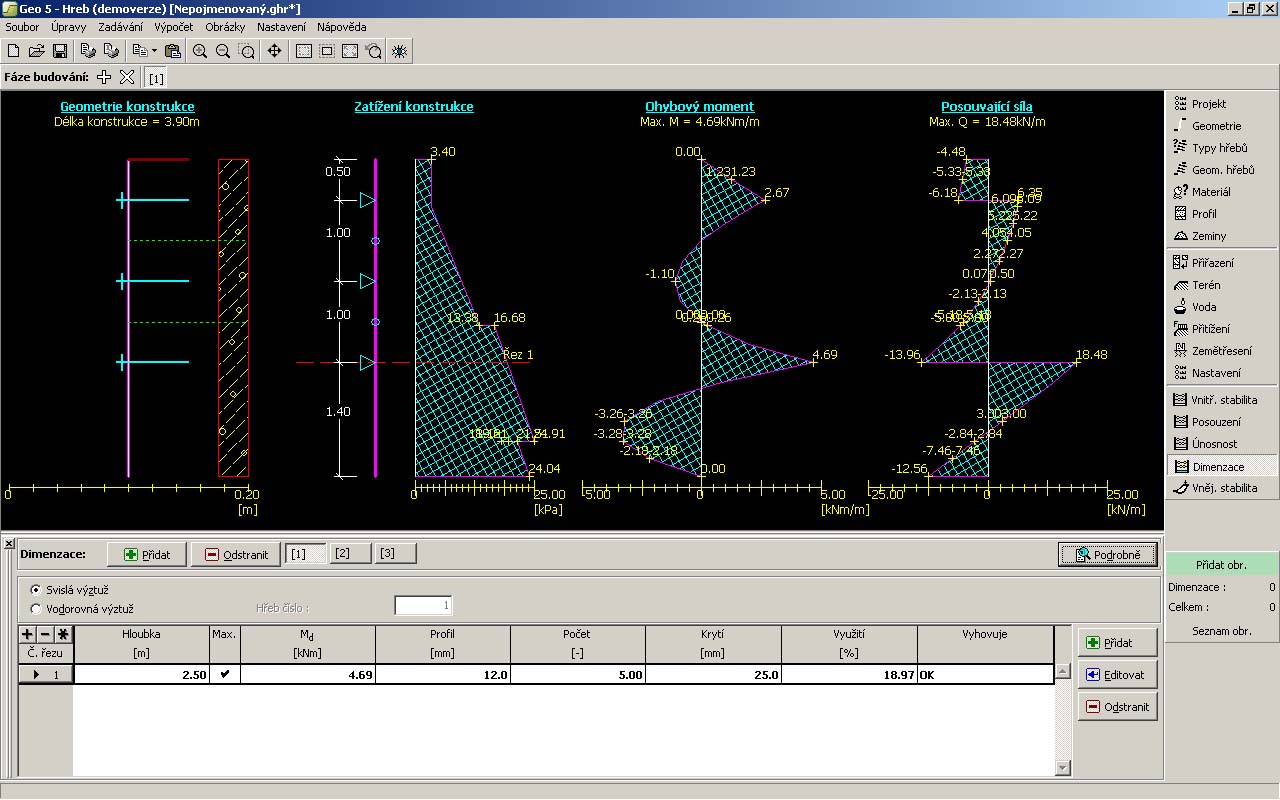Select Vodorovná výztuž radio button
The width and height of the screenshot is (1280, 800).
tap(37, 608)
